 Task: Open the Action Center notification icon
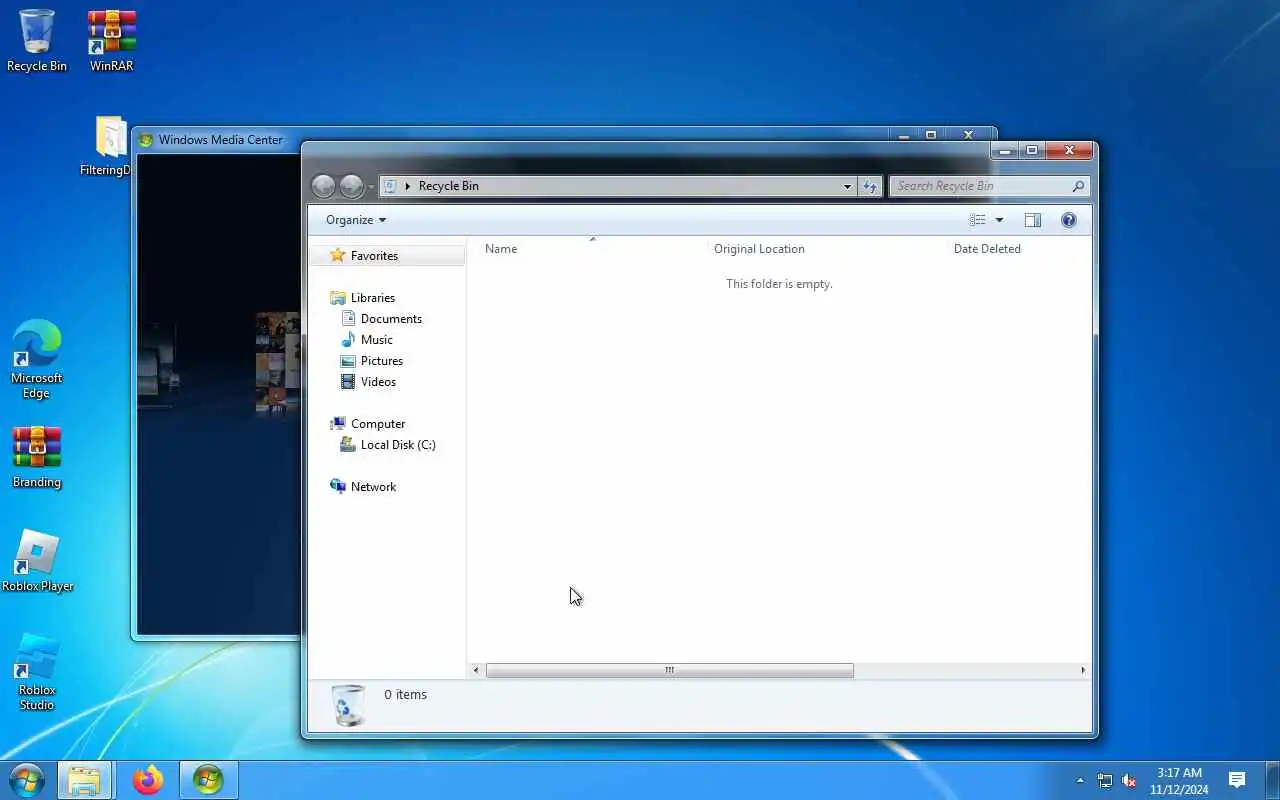point(1237,780)
